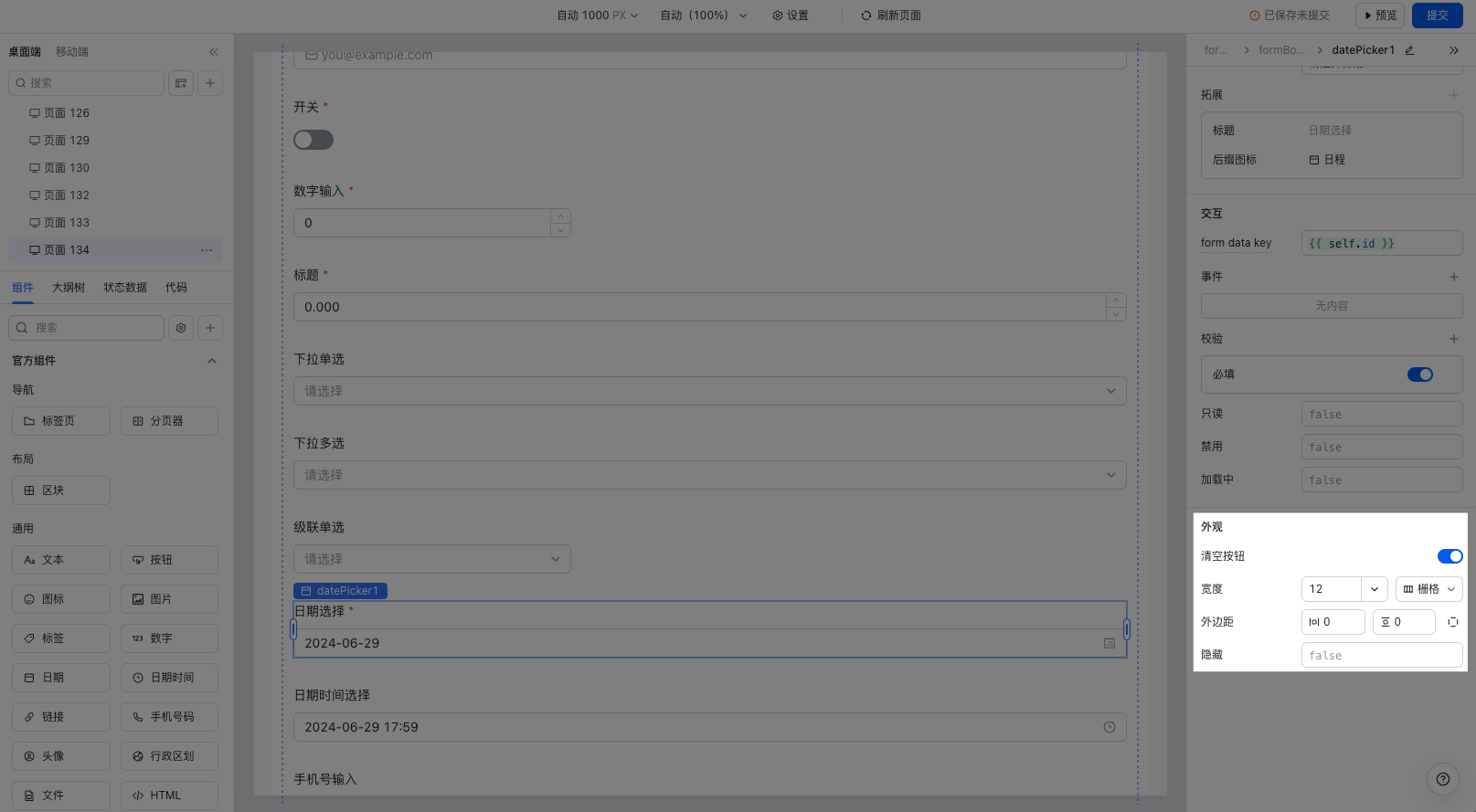Screen dimensions: 1476x812
Task: Collapse the left sidebar panel
Action: click(x=214, y=52)
